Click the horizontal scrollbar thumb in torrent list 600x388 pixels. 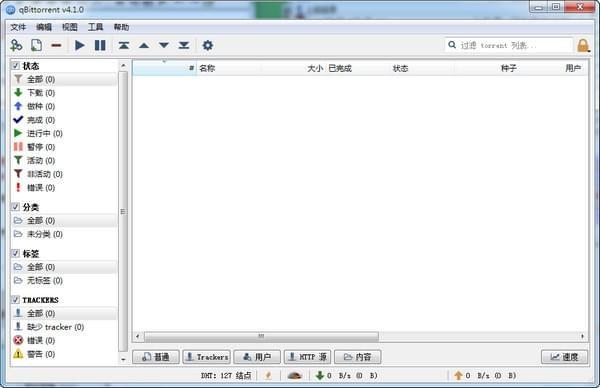pos(261,336)
